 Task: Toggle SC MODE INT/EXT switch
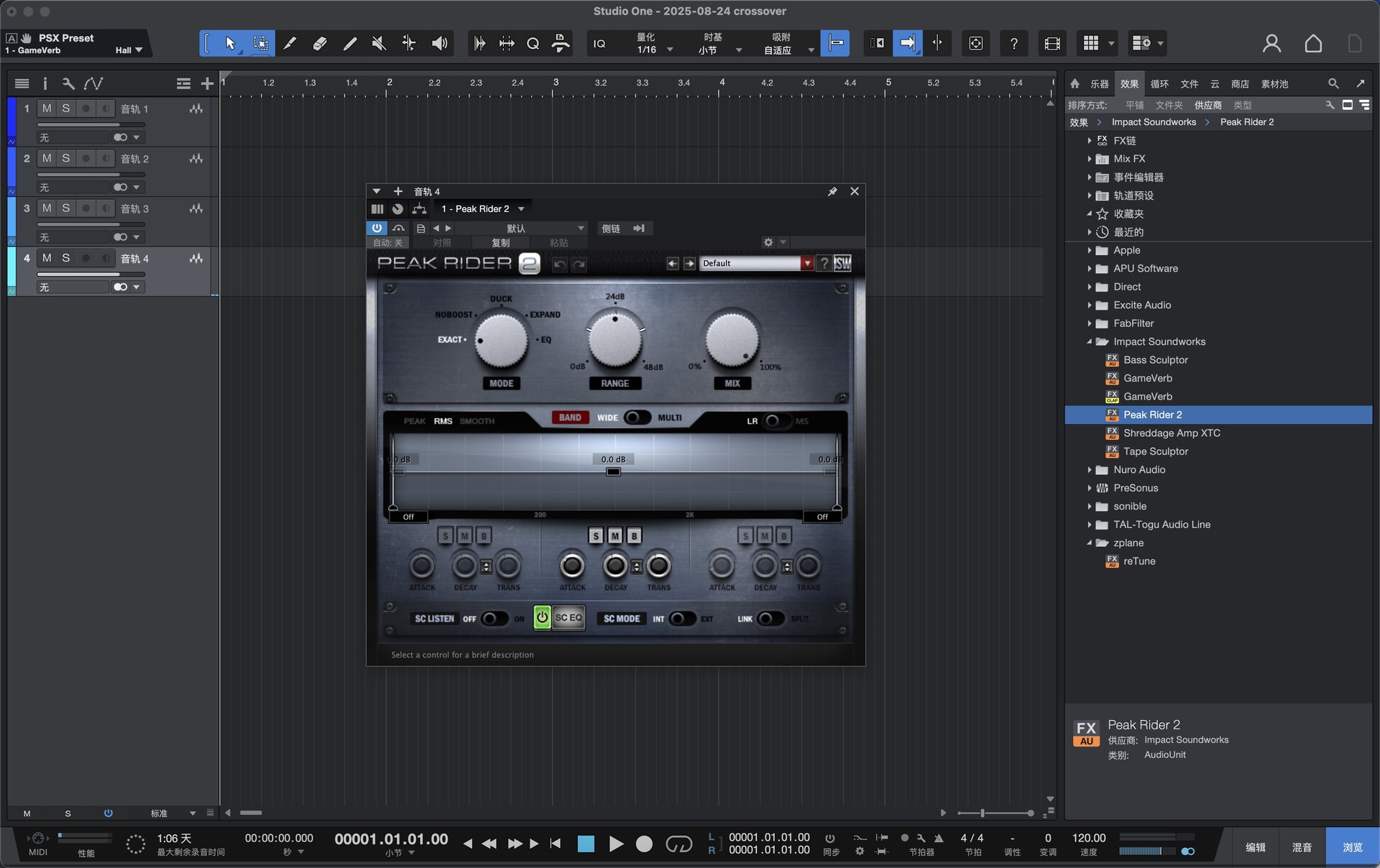click(x=681, y=619)
